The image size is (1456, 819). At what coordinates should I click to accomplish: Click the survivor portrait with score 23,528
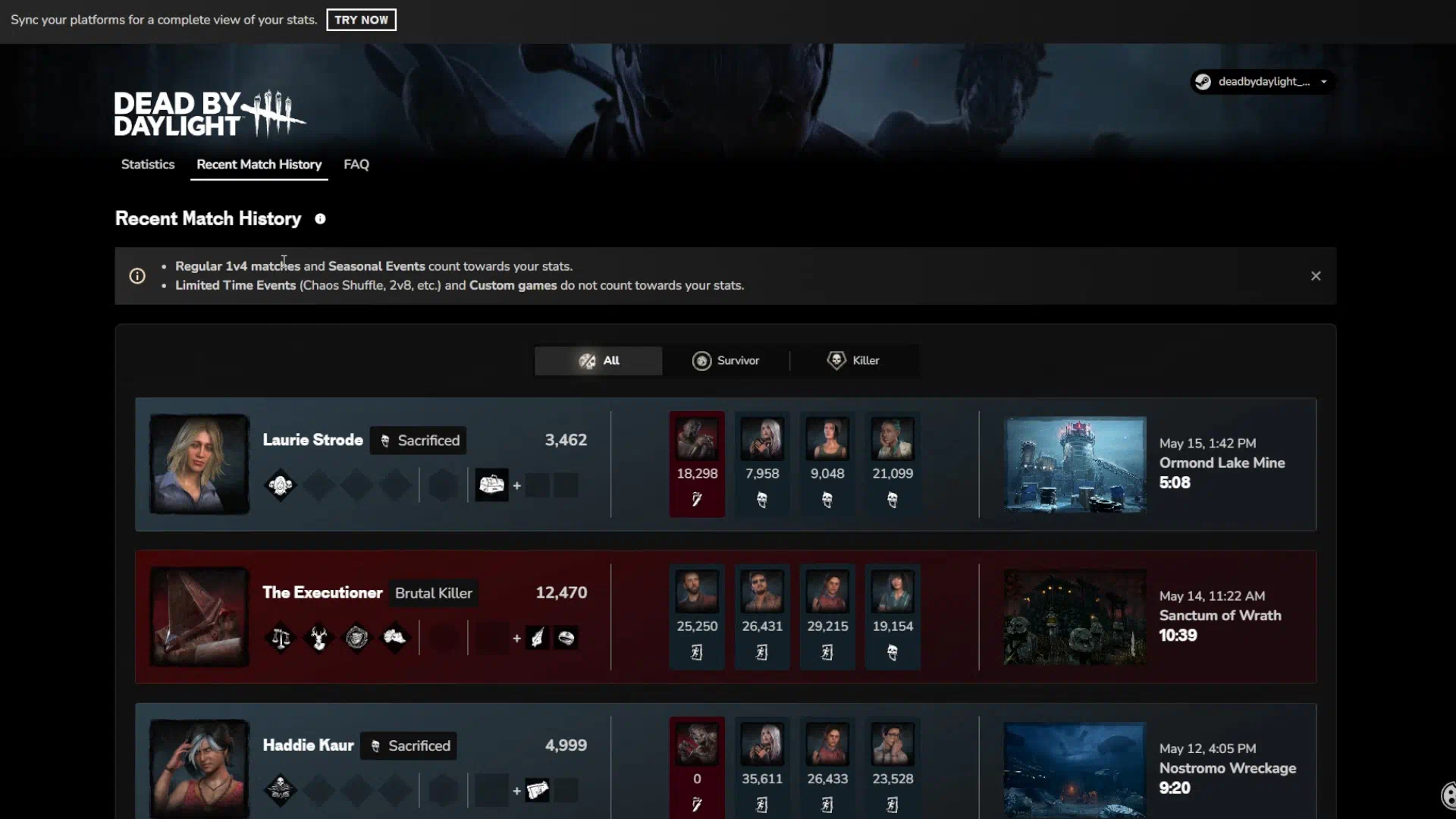tap(893, 743)
